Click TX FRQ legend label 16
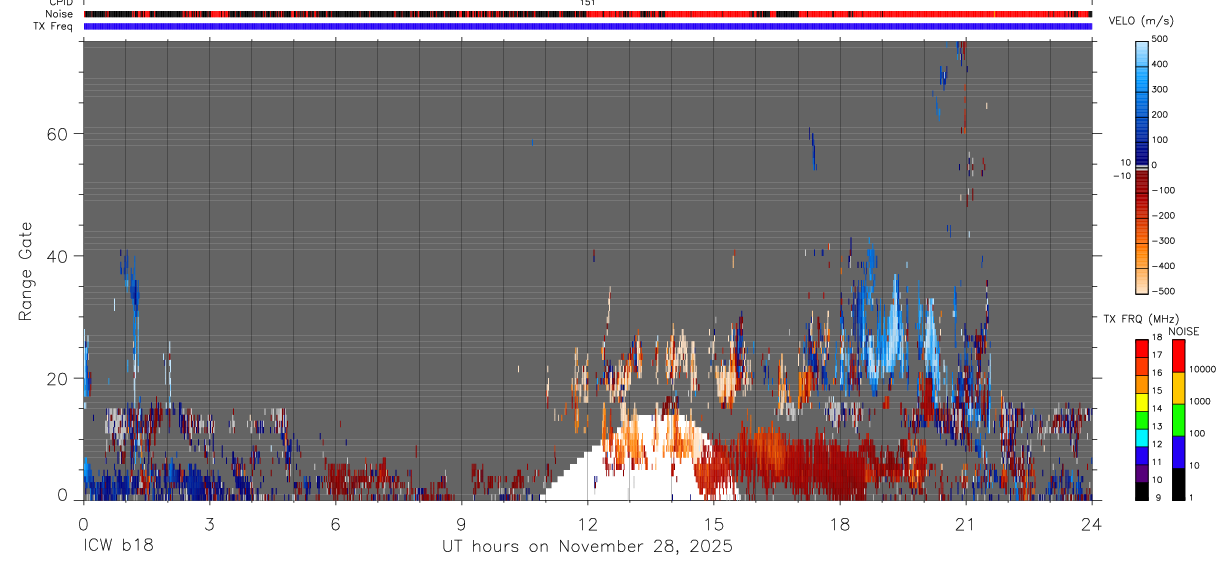Image resolution: width=1228 pixels, height=567 pixels. pos(1159,373)
